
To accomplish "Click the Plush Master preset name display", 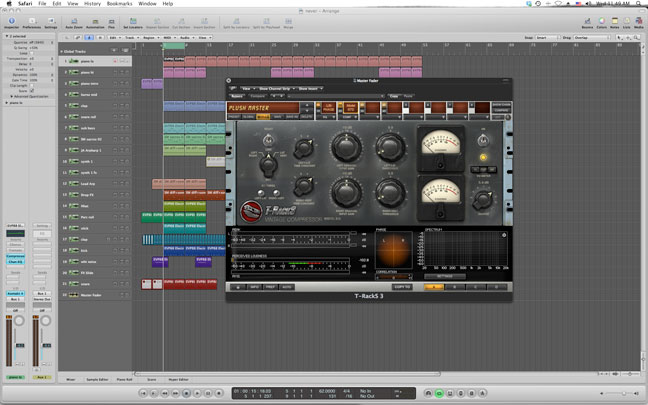I will [263, 108].
